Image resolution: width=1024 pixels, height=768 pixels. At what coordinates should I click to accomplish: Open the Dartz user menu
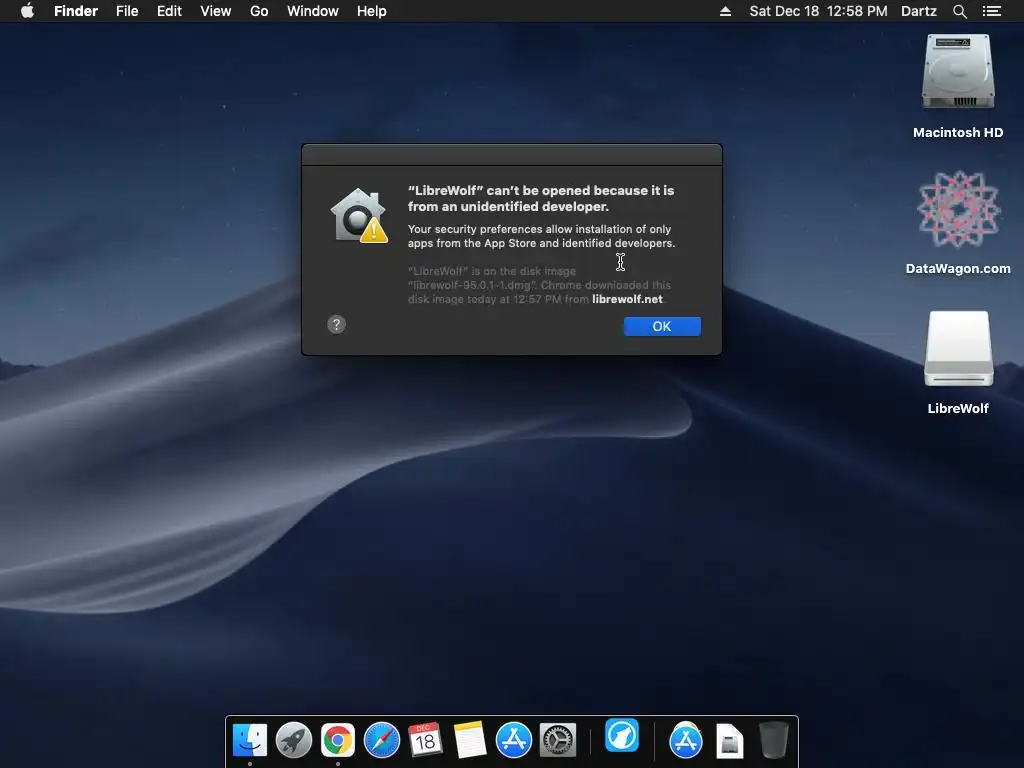click(919, 11)
